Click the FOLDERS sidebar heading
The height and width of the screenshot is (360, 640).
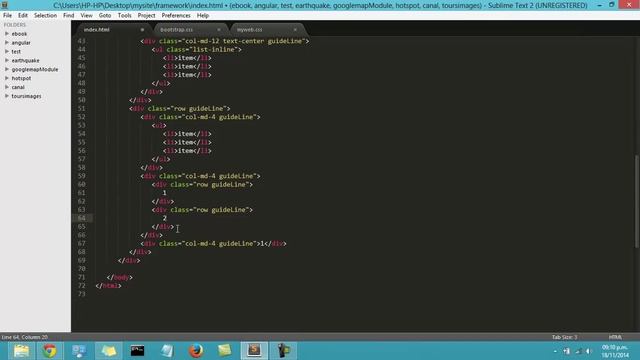tap(15, 25)
